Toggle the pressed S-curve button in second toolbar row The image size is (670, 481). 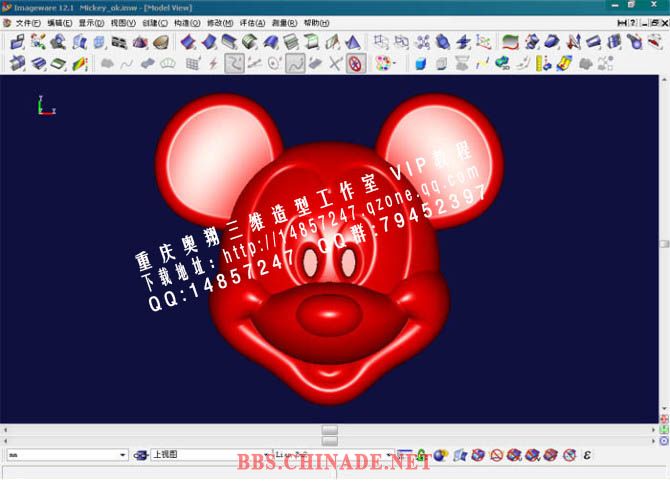pos(234,64)
